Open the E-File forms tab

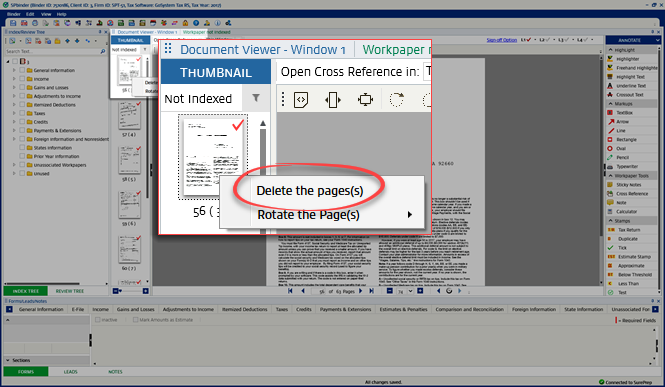coord(78,309)
